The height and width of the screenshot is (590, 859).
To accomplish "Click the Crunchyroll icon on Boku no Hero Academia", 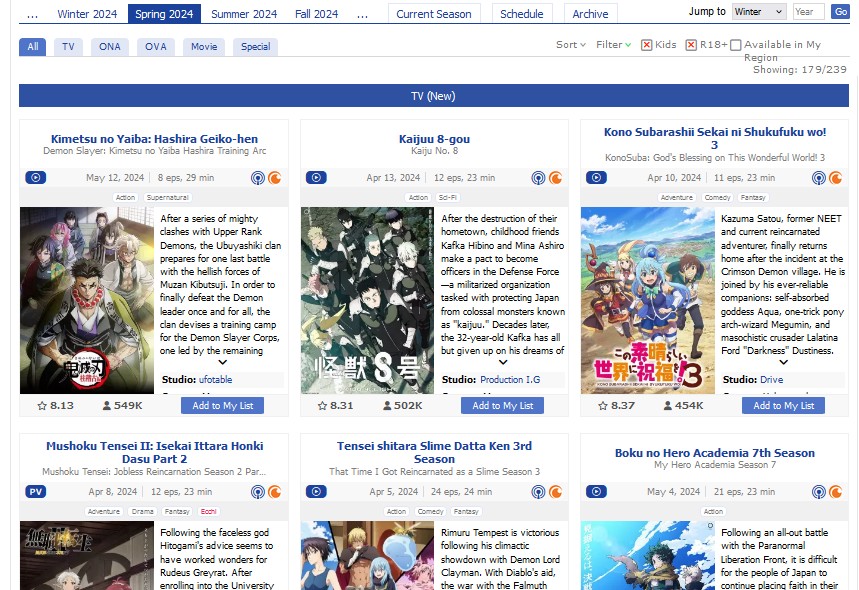I will pos(835,492).
